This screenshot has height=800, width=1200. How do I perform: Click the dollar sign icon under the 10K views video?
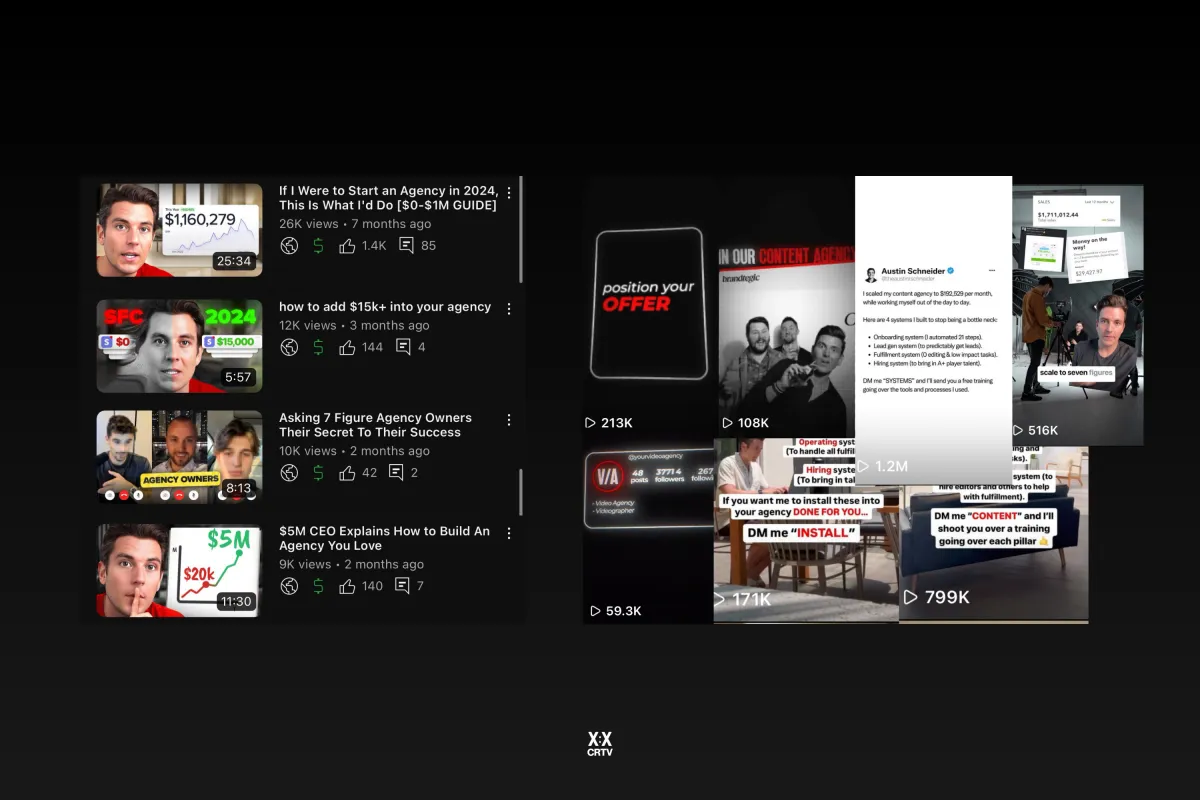(x=318, y=473)
